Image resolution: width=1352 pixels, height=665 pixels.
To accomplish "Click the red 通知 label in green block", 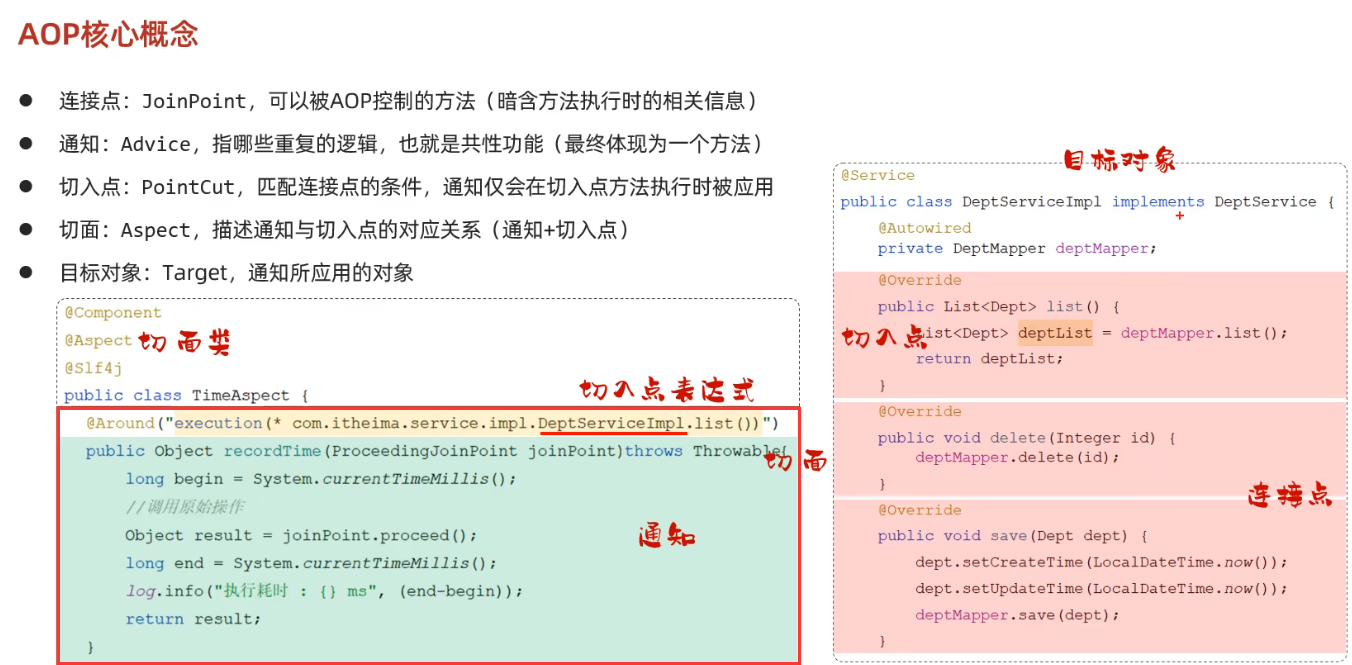I will tap(667, 536).
